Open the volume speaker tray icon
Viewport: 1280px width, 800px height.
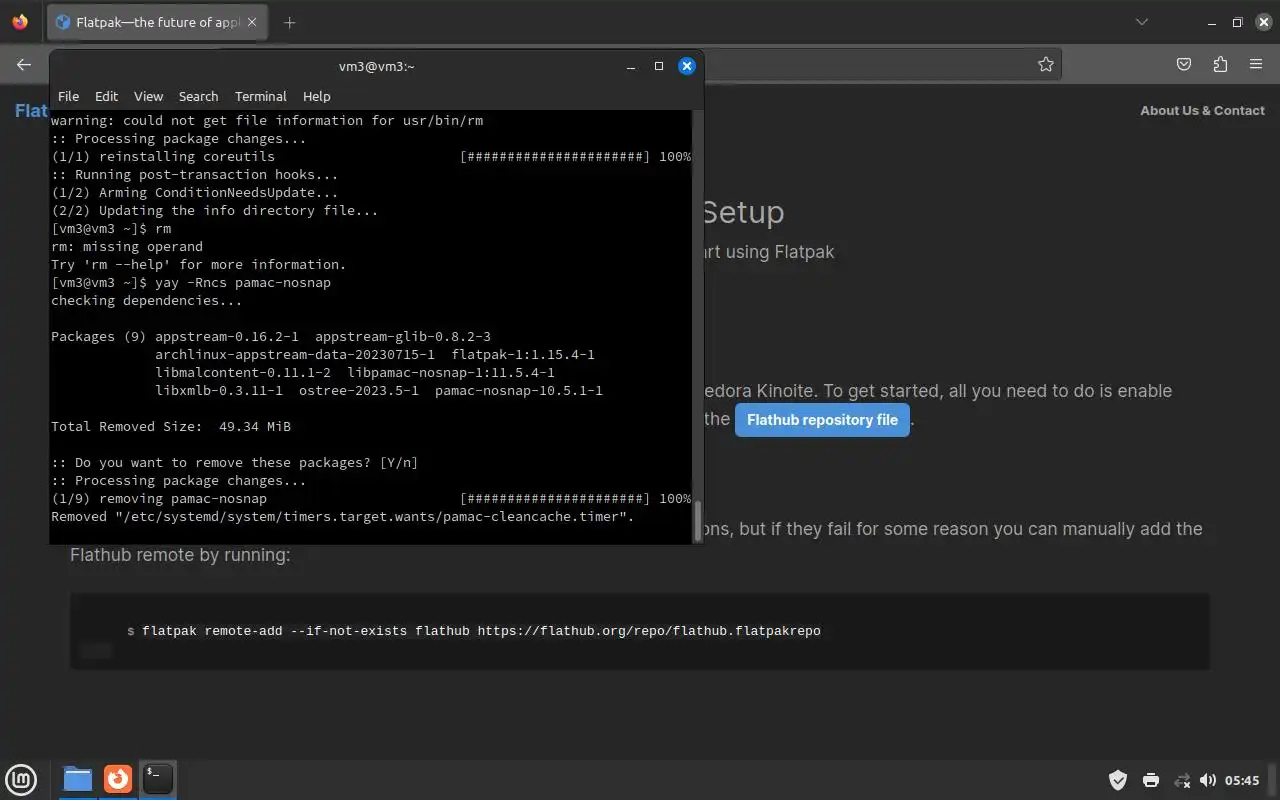(x=1208, y=780)
